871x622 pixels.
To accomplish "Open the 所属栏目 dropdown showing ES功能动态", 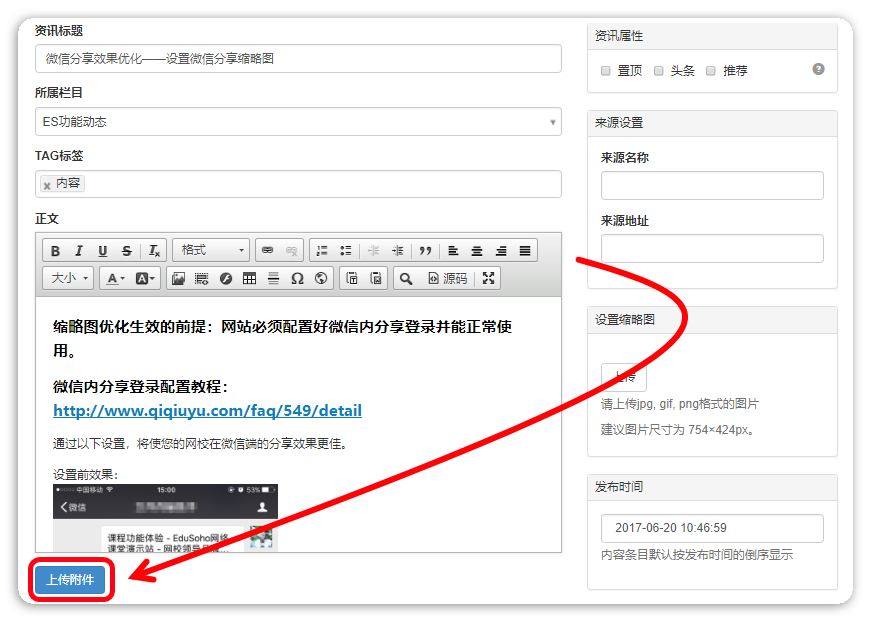I will coord(298,122).
